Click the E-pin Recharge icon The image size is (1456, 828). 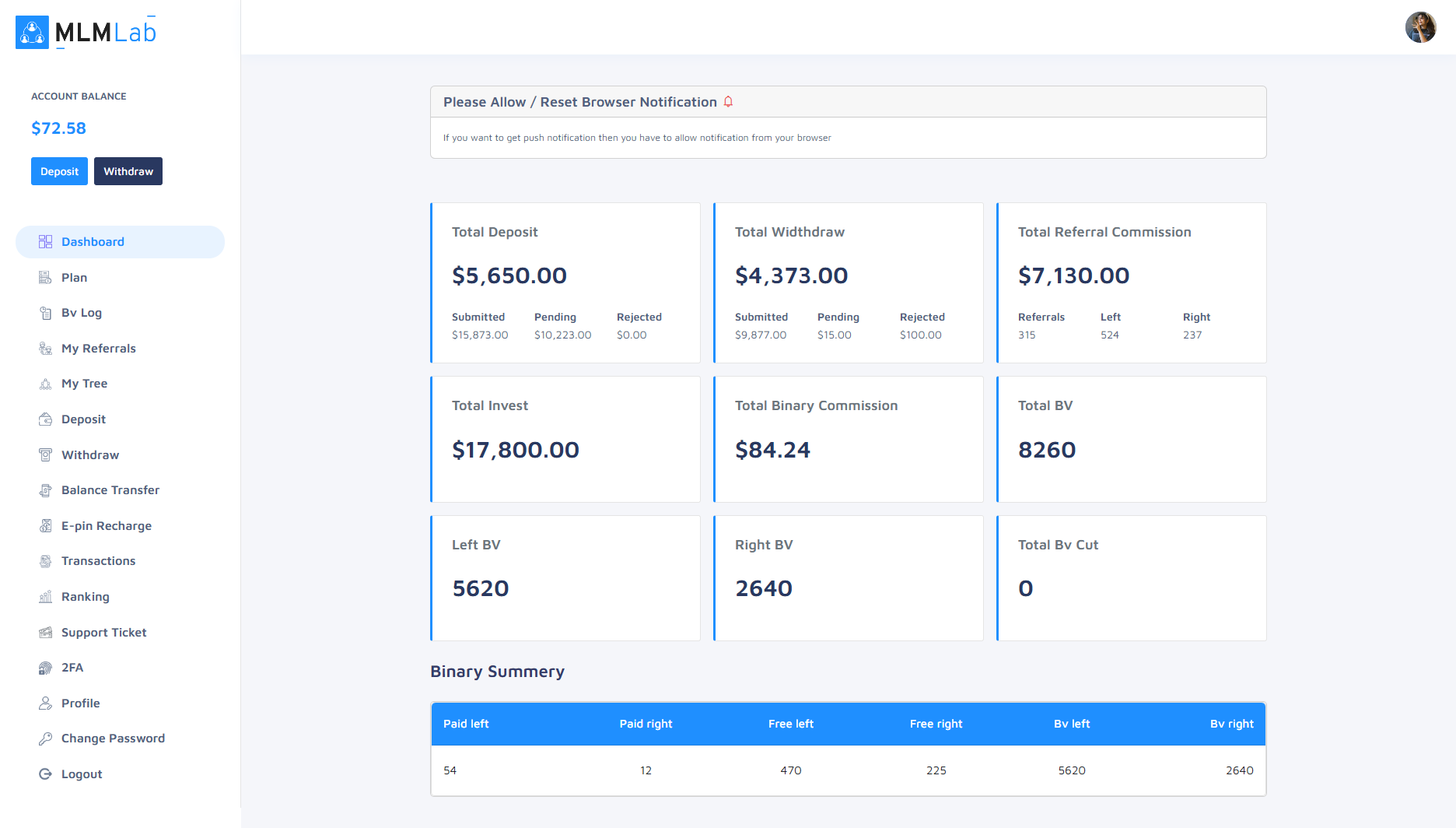coord(45,526)
